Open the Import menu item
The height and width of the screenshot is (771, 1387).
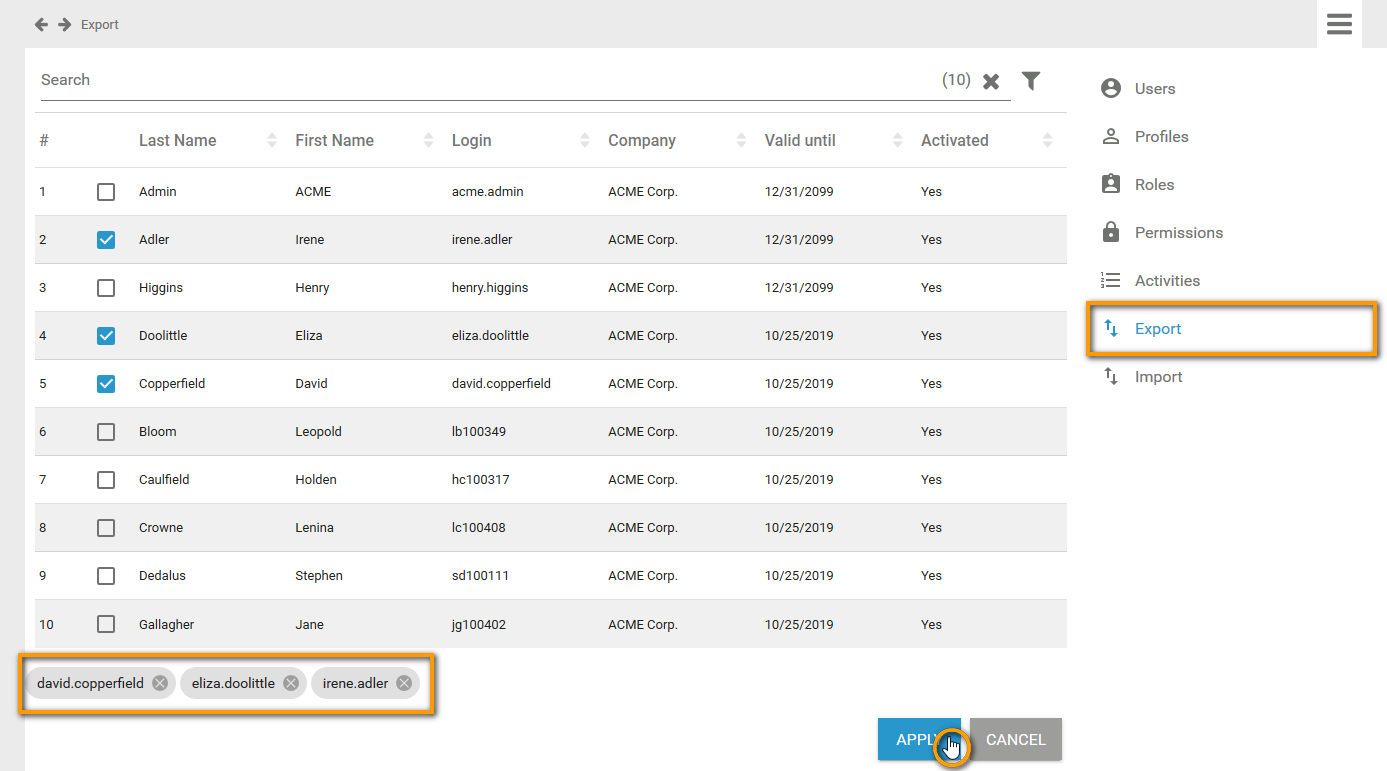pyautogui.click(x=1158, y=377)
